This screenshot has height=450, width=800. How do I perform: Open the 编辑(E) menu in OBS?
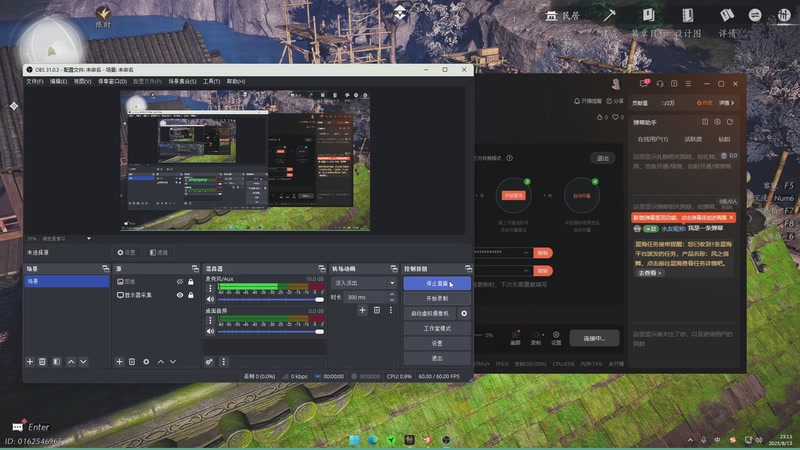coord(58,82)
